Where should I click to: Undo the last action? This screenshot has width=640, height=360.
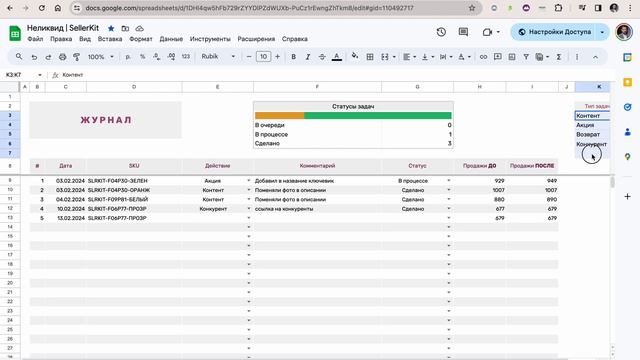click(x=34, y=57)
